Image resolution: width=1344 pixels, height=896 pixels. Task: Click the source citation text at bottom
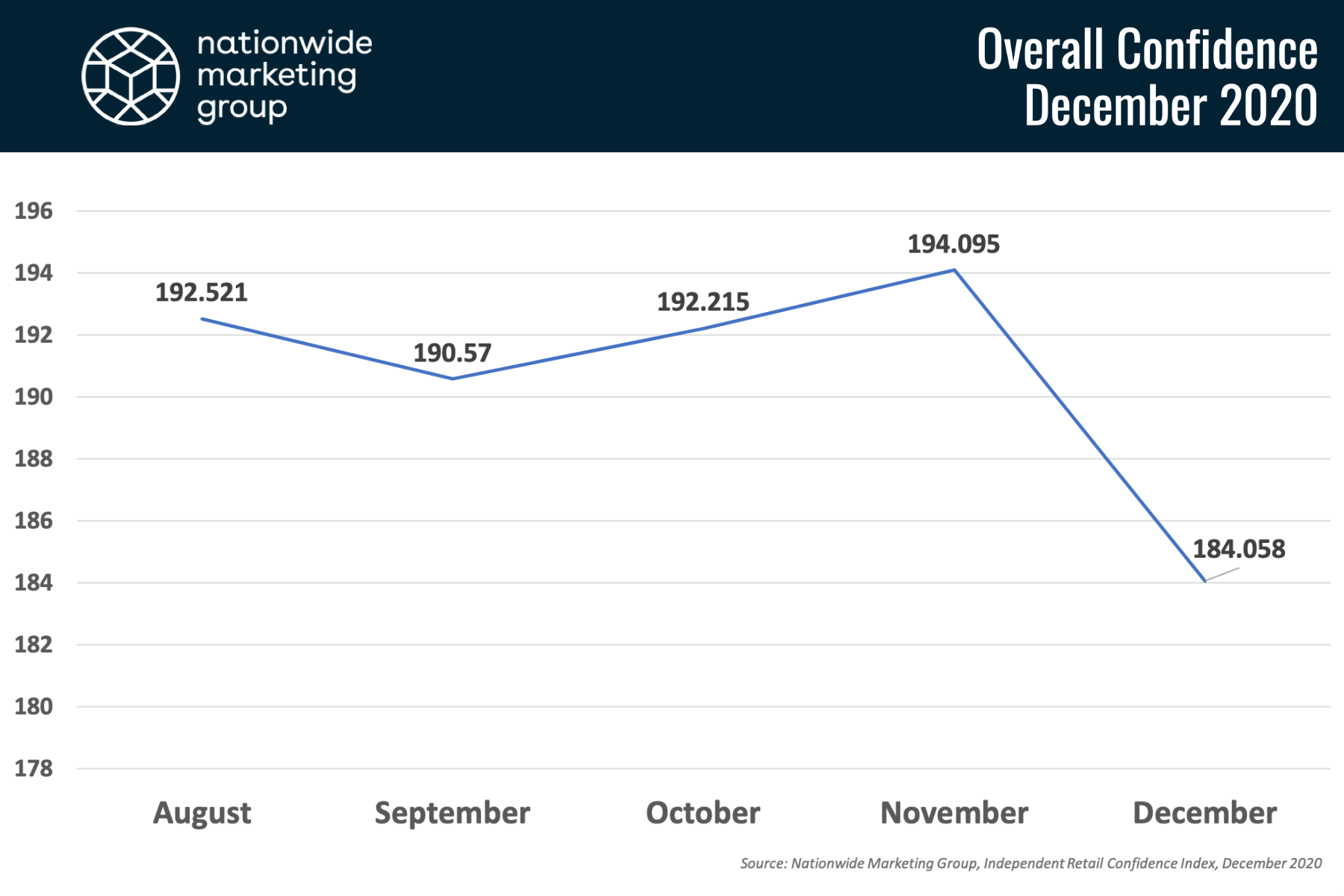[1031, 863]
